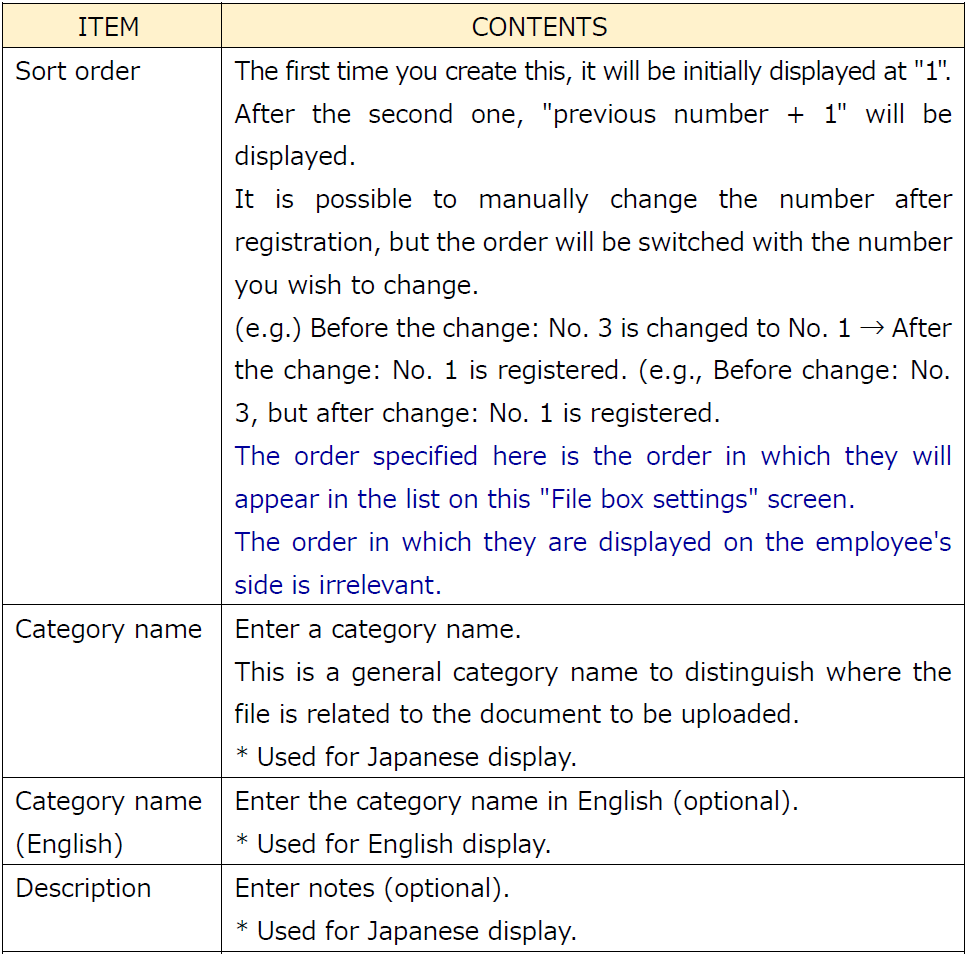Click the text "you wish to change."
This screenshot has width=967, height=954.
click(x=357, y=285)
